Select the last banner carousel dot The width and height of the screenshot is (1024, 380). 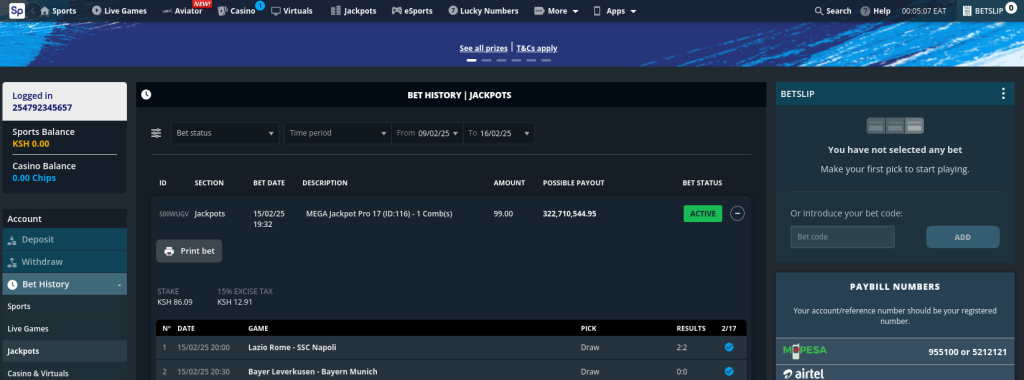coord(546,60)
